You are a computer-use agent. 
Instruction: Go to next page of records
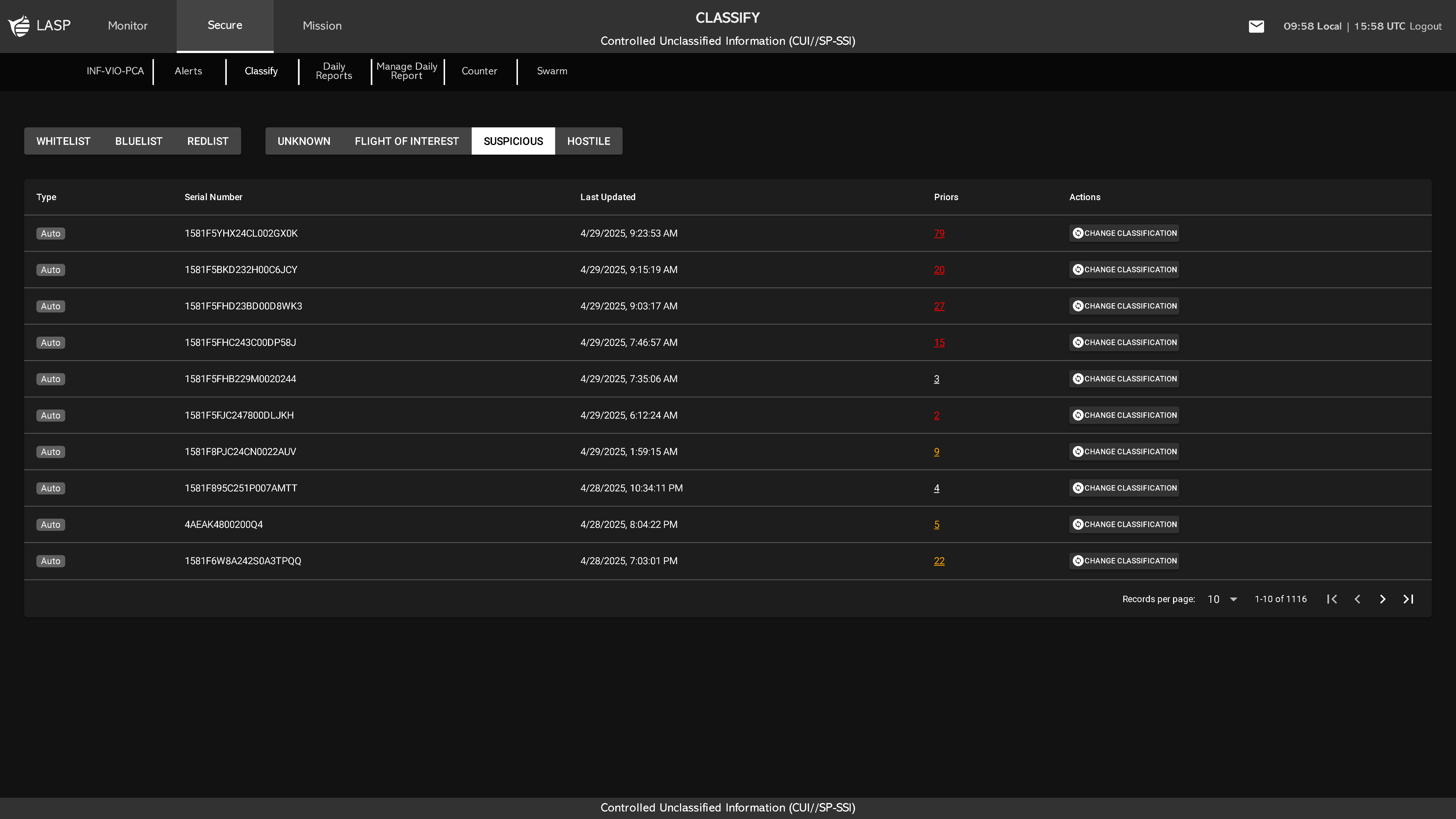pyautogui.click(x=1382, y=599)
